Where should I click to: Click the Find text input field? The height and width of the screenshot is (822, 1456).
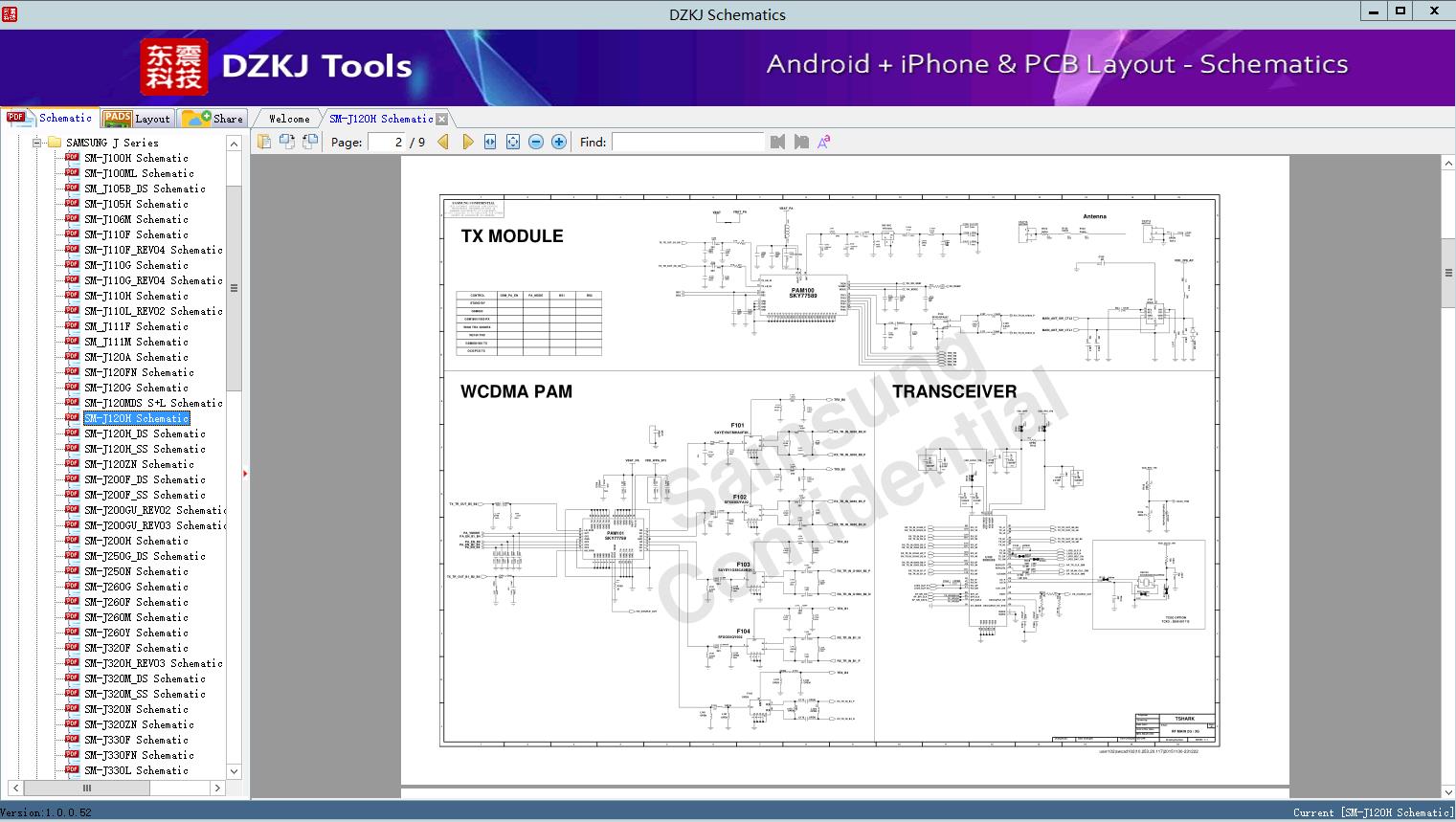coord(687,142)
